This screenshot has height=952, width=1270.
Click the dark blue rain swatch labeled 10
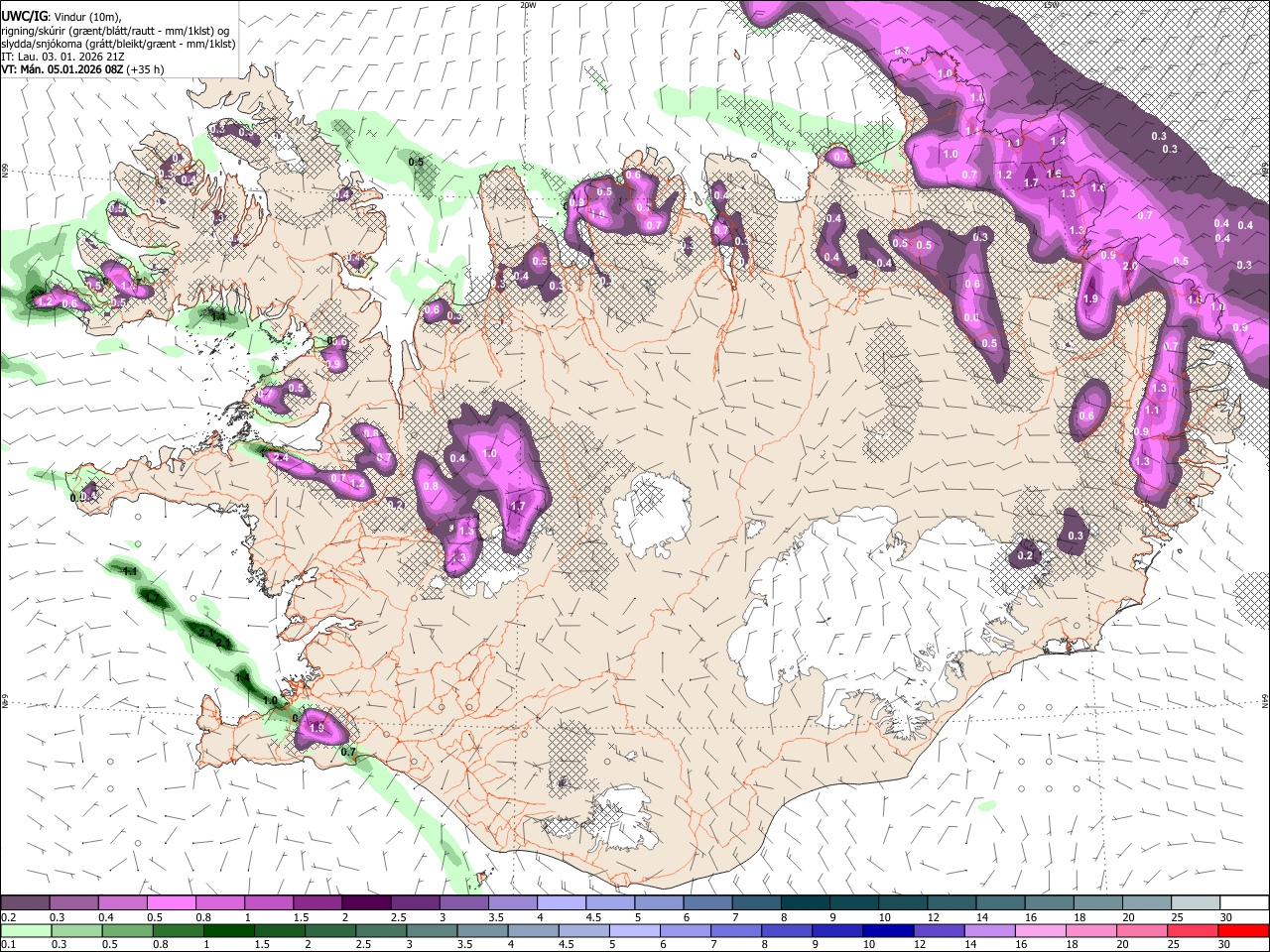tap(886, 931)
